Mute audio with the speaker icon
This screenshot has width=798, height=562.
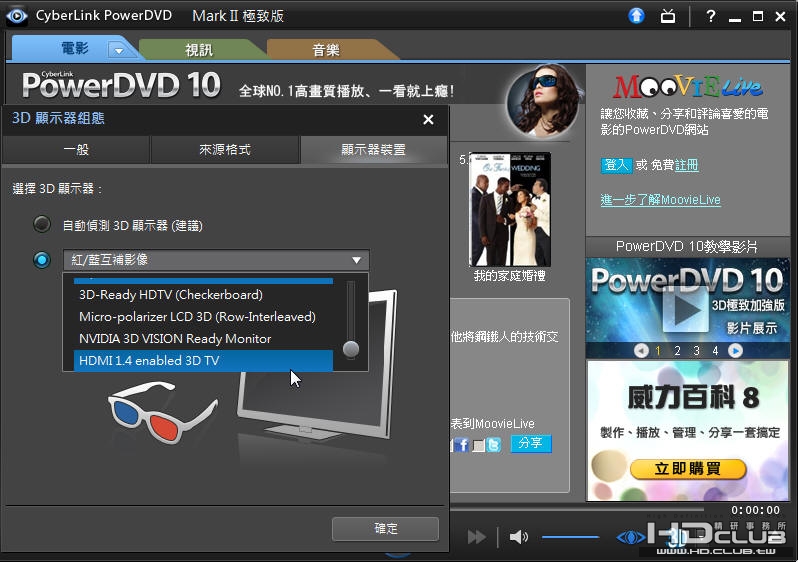(519, 537)
